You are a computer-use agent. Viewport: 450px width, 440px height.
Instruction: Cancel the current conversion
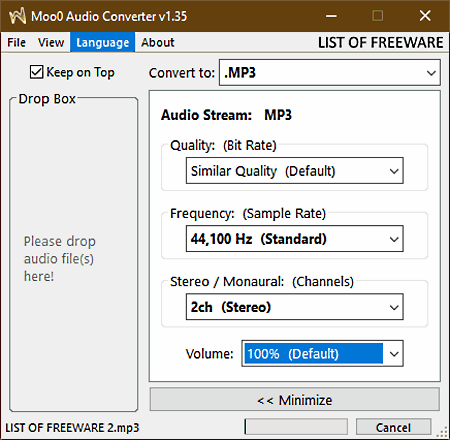(x=393, y=427)
